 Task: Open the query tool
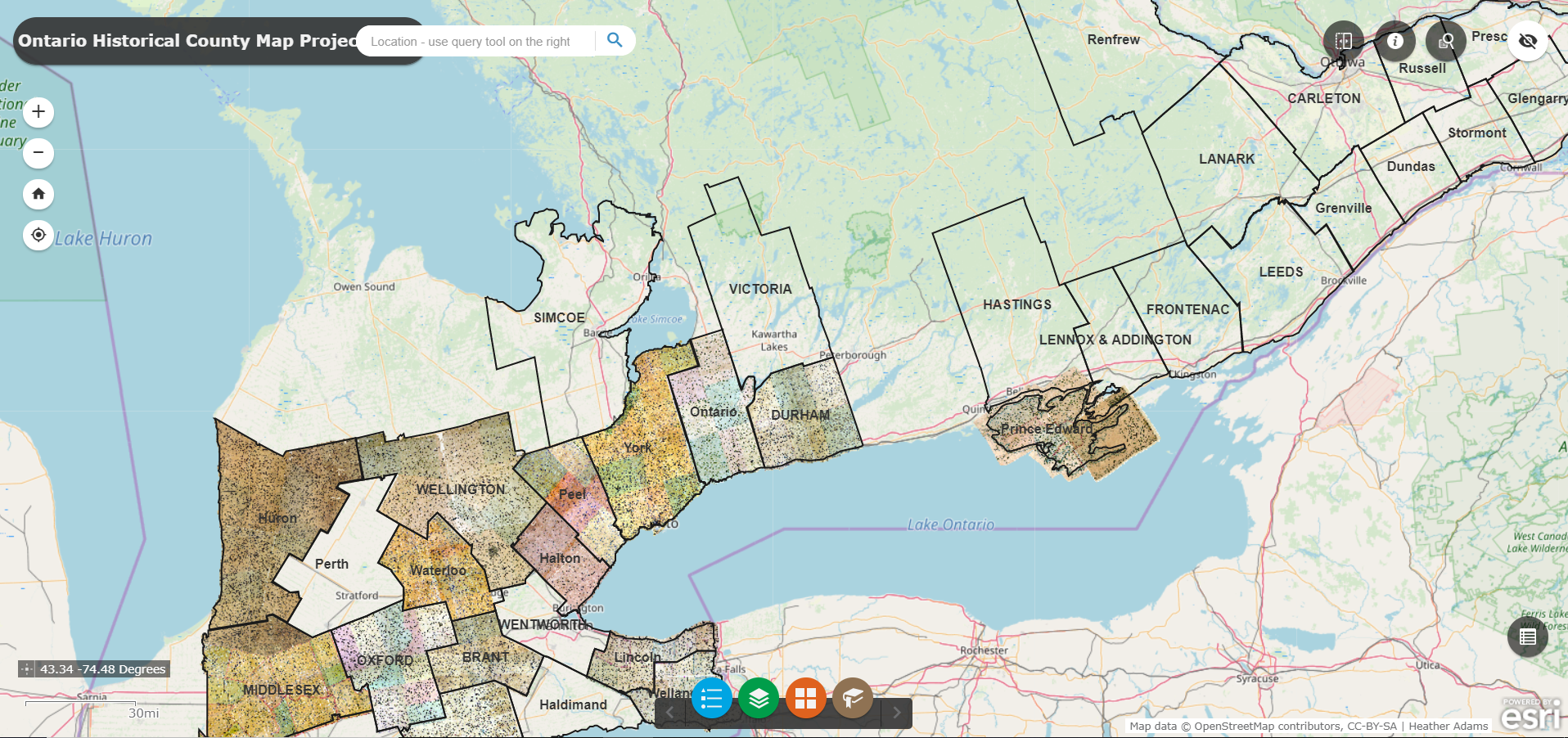point(1445,41)
